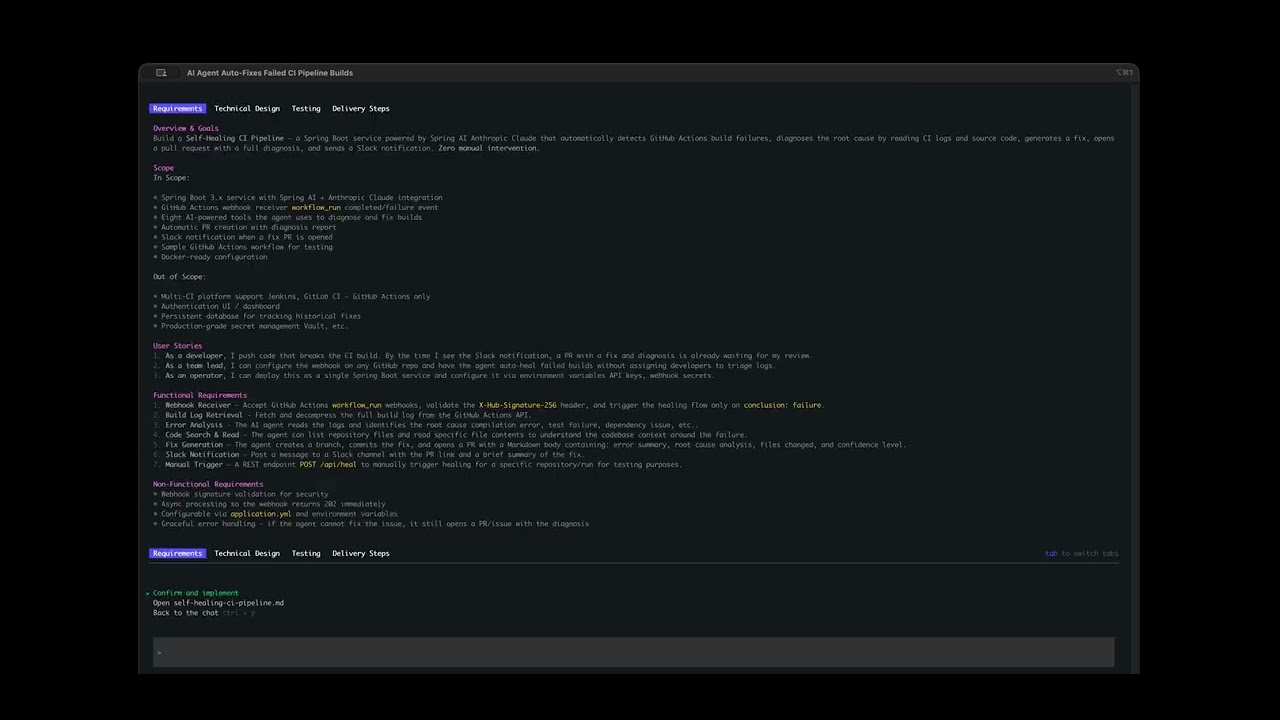Click the Scope section heading
The image size is (1280, 720).
coord(163,168)
